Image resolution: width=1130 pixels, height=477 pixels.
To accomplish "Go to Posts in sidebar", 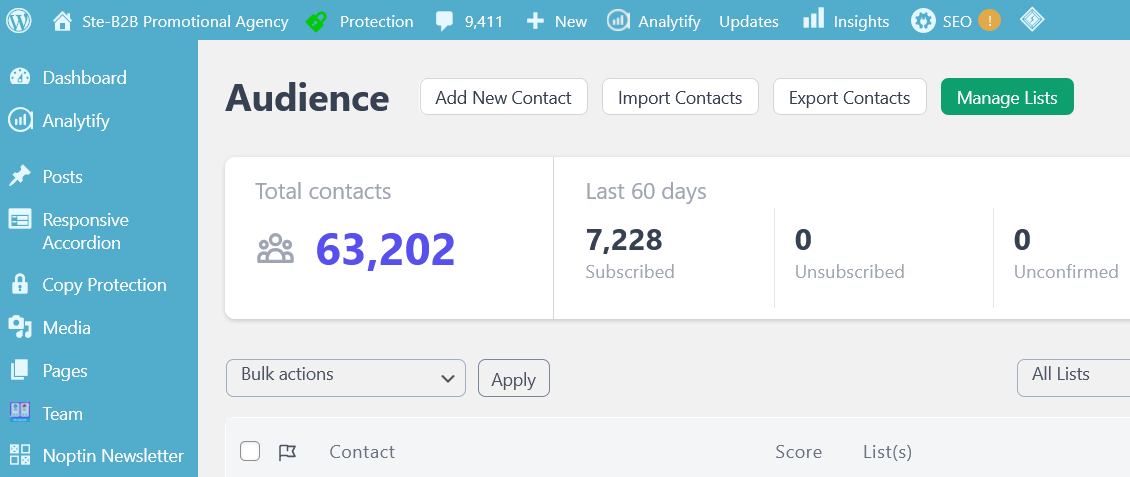I will pyautogui.click(x=62, y=177).
